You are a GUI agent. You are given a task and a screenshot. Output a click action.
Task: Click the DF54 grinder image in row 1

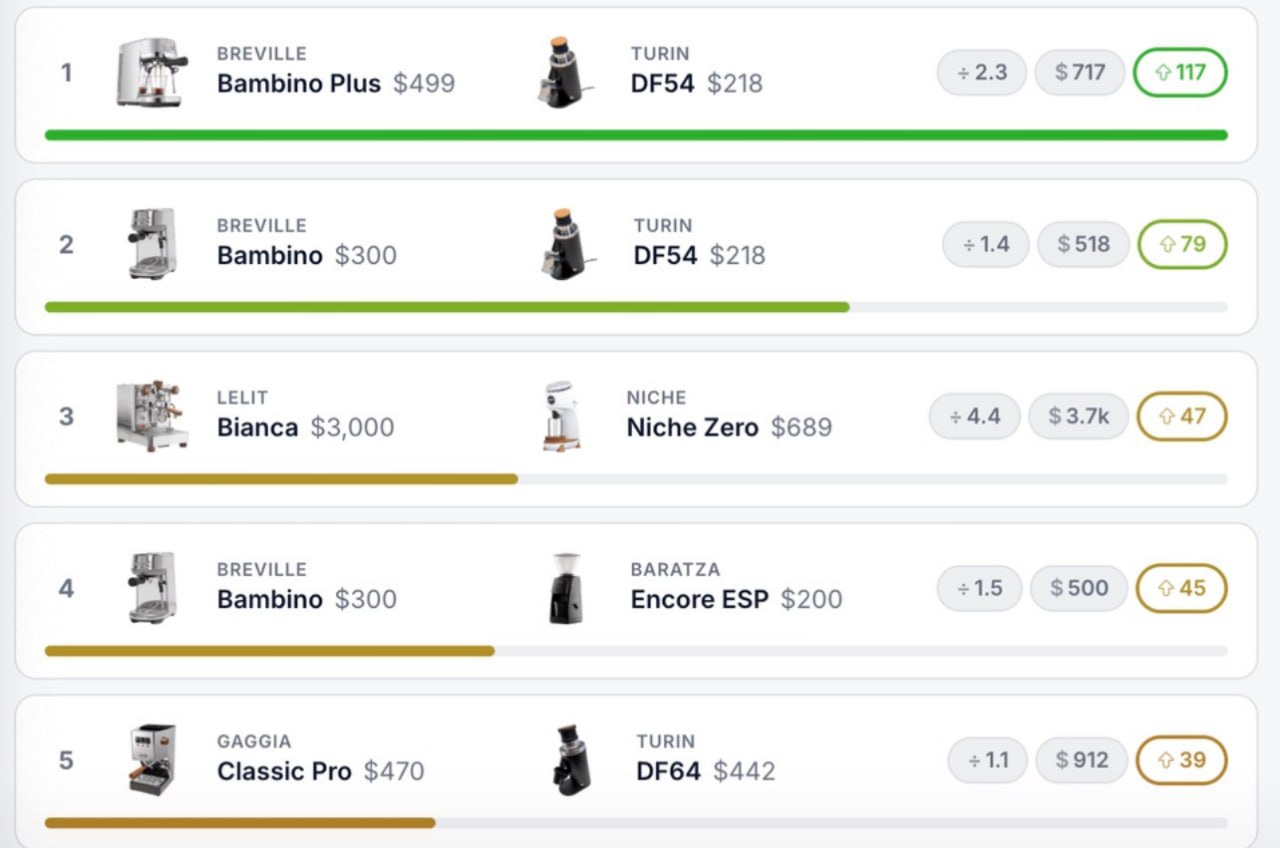pyautogui.click(x=560, y=72)
